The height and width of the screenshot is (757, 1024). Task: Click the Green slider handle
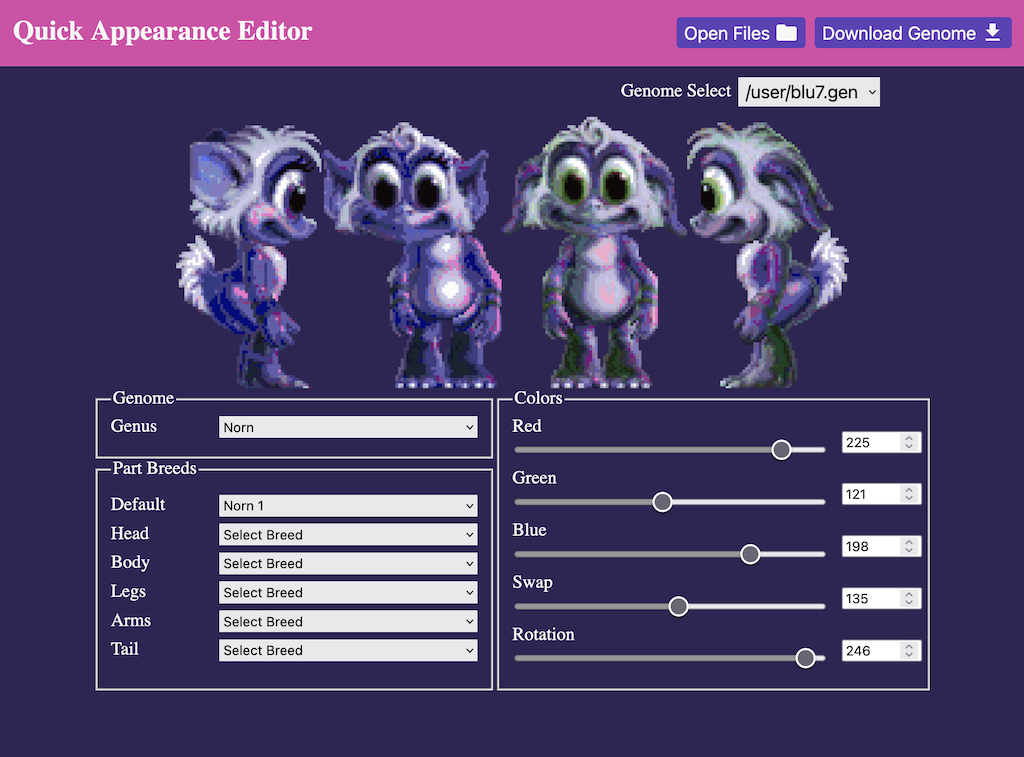pyautogui.click(x=662, y=502)
